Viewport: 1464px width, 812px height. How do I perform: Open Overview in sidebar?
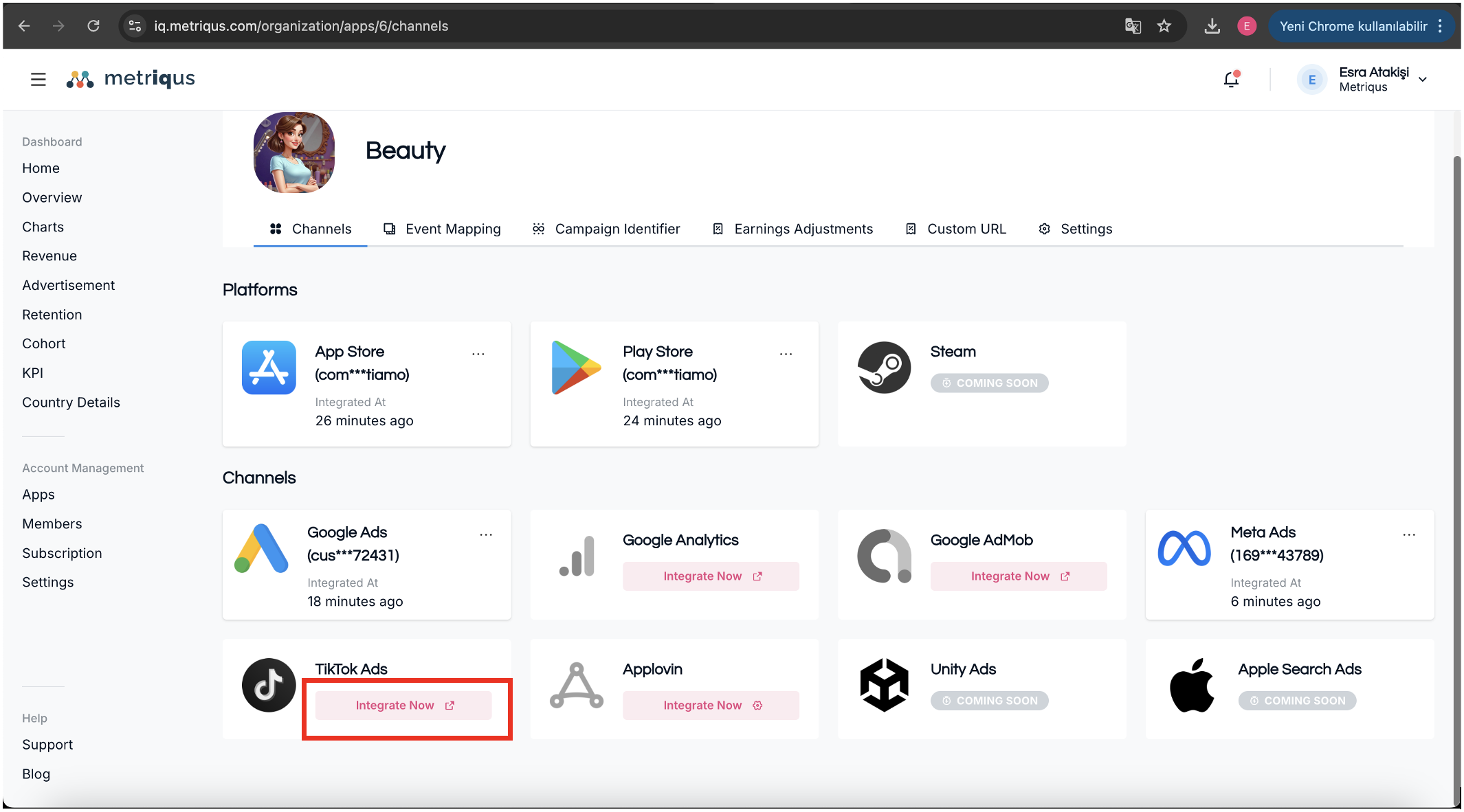pos(52,198)
